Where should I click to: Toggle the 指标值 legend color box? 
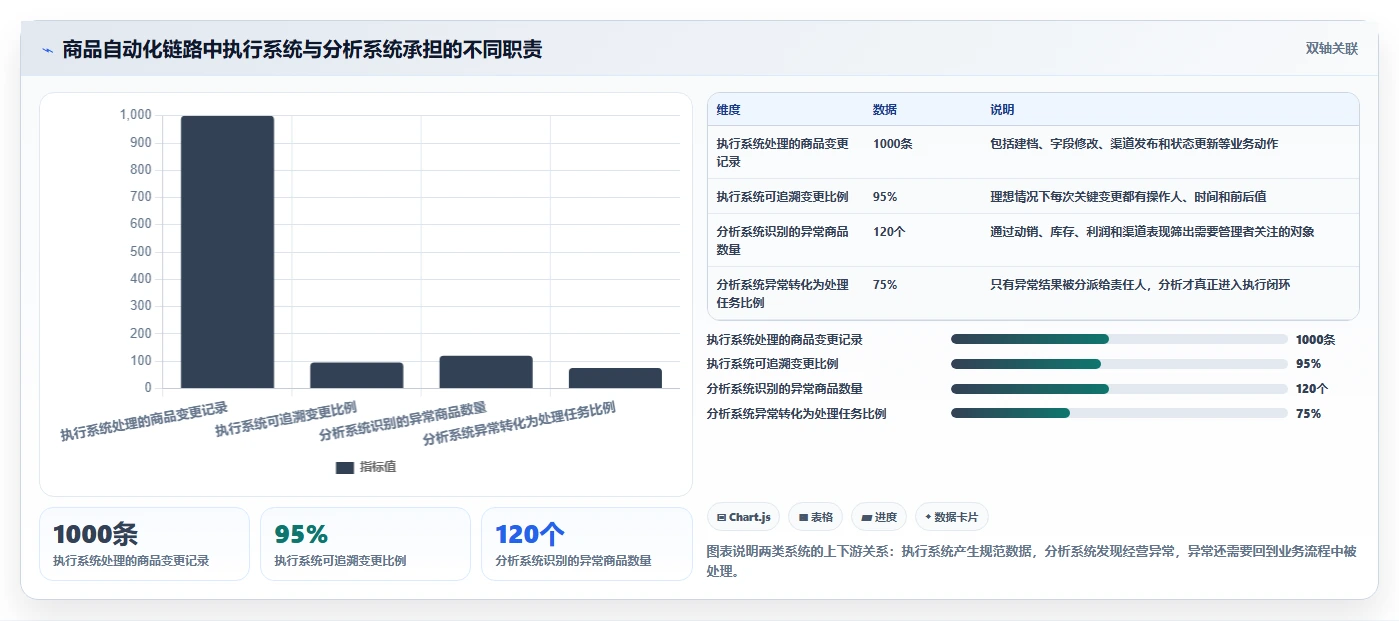click(345, 467)
